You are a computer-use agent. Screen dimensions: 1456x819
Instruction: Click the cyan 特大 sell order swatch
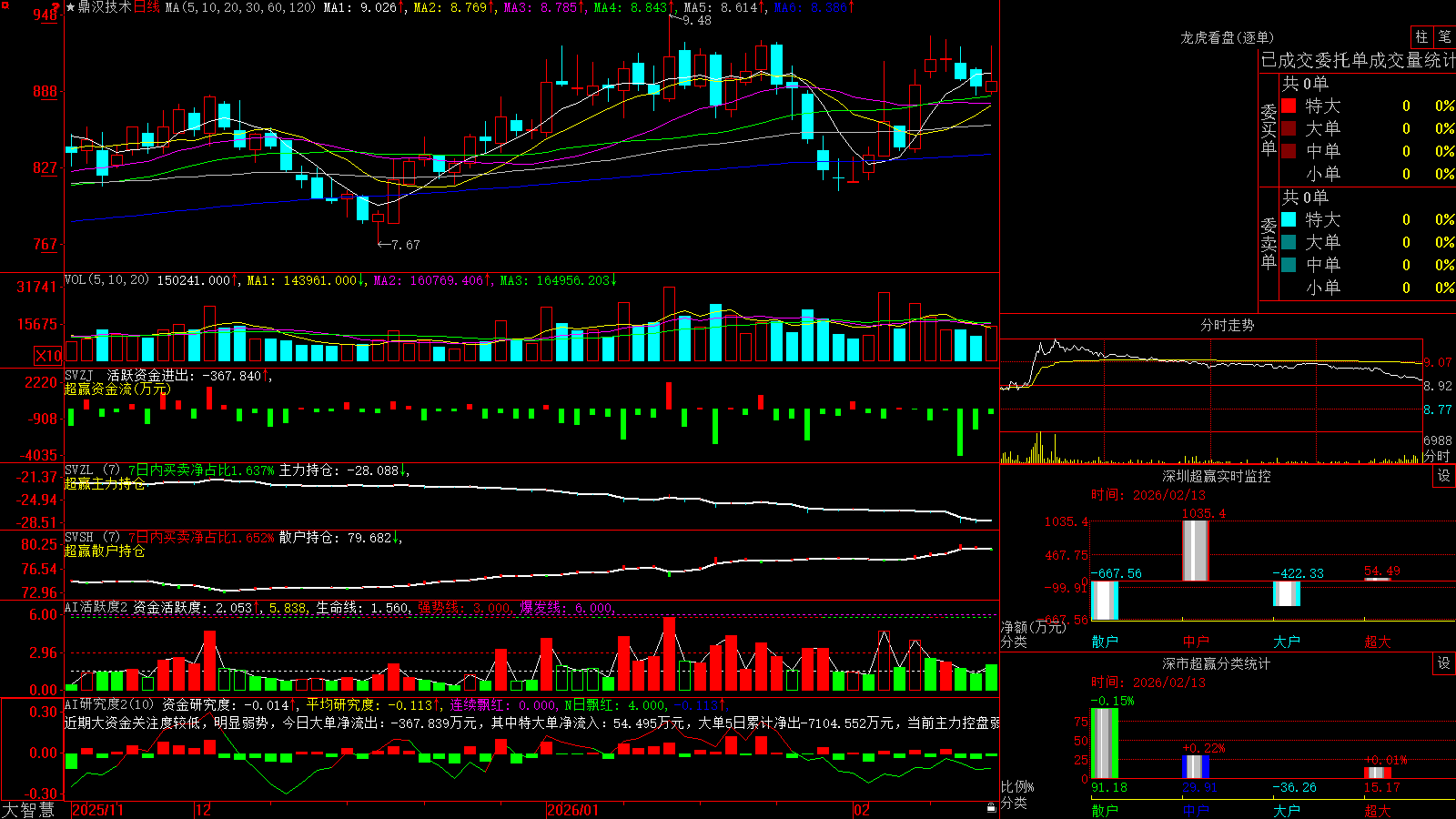(x=1289, y=219)
